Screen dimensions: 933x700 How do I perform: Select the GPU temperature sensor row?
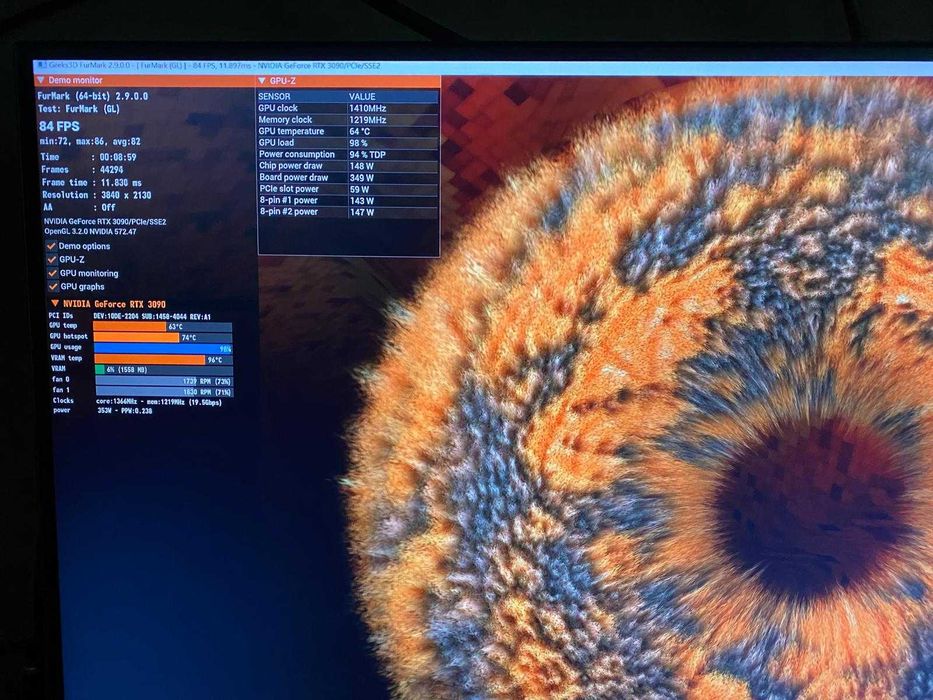click(x=348, y=131)
